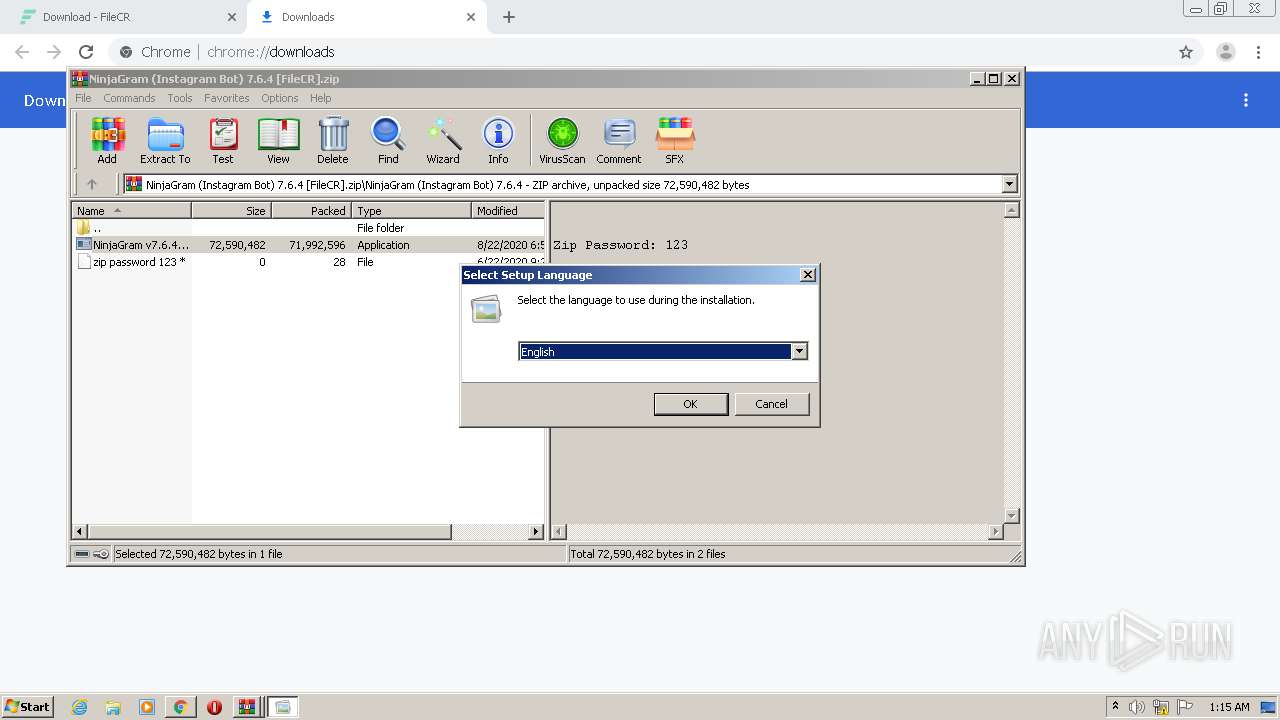1280x720 pixels.
Task: Switch to WinRAR taskbar icon
Action: coord(247,707)
